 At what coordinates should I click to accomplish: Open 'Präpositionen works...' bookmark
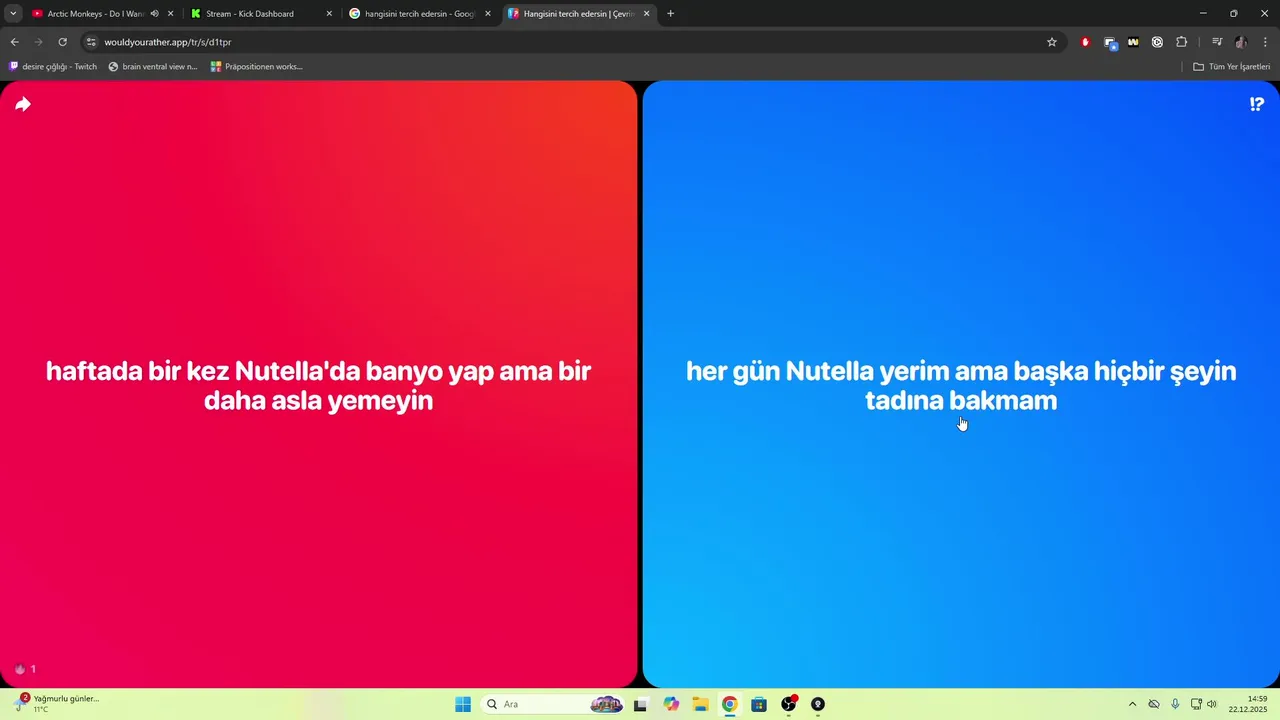tap(257, 67)
